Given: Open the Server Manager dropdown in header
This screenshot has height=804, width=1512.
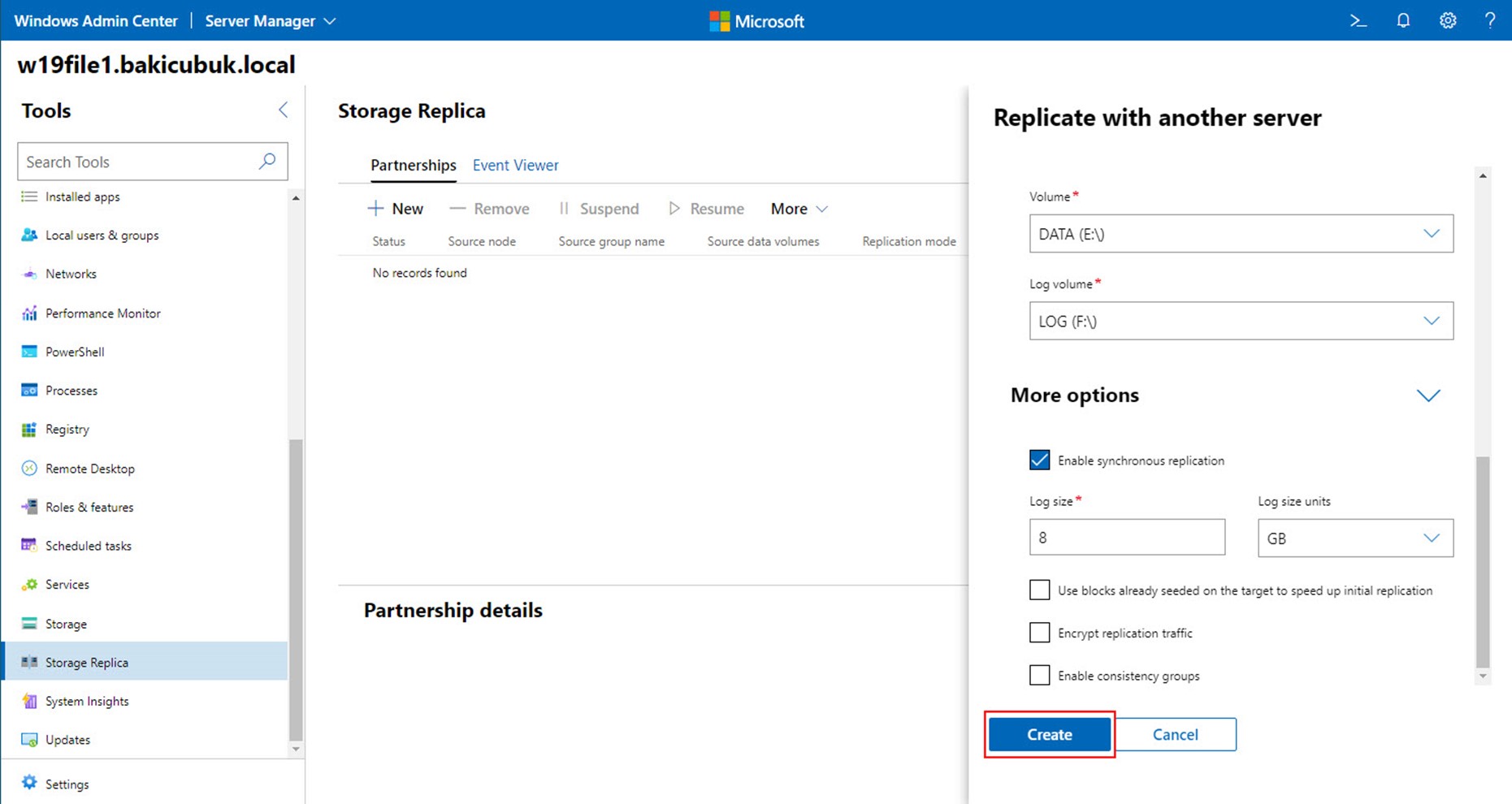Looking at the screenshot, I should pyautogui.click(x=270, y=21).
